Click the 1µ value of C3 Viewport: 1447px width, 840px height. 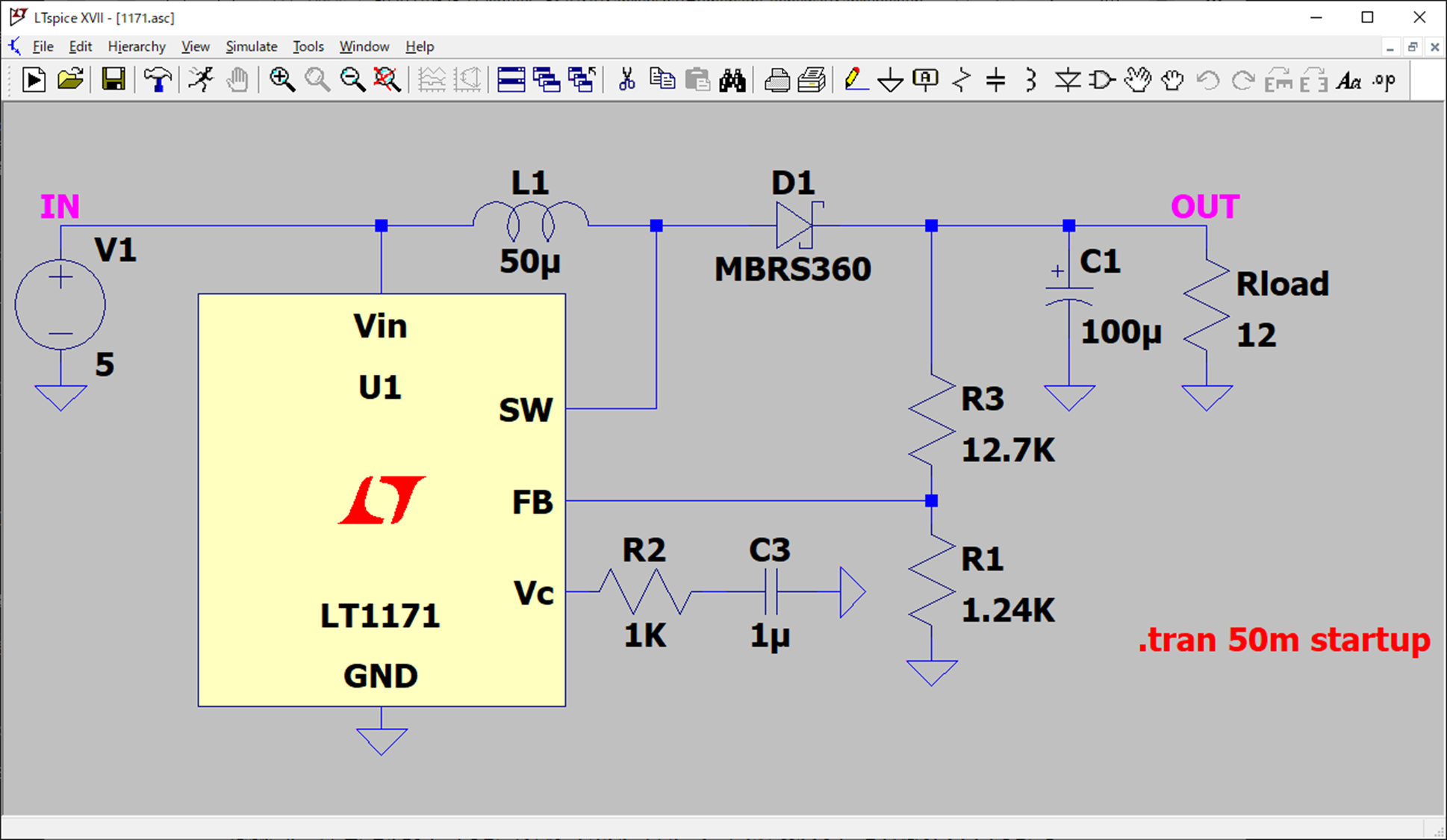click(x=770, y=636)
